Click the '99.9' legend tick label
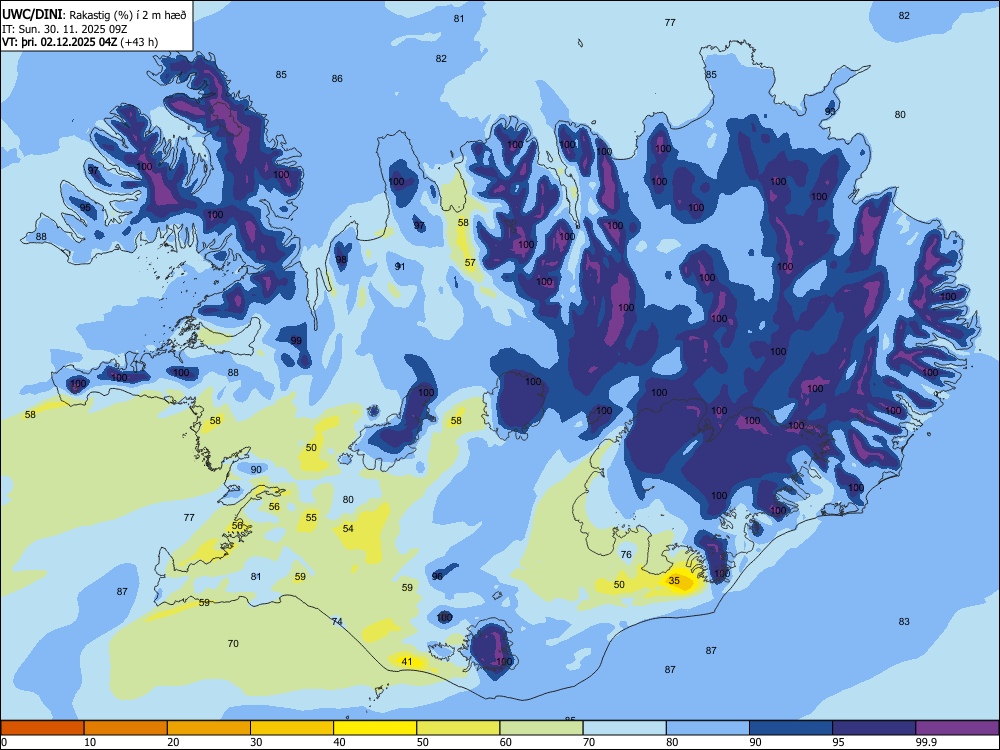Viewport: 1000px width, 750px height. 926,742
